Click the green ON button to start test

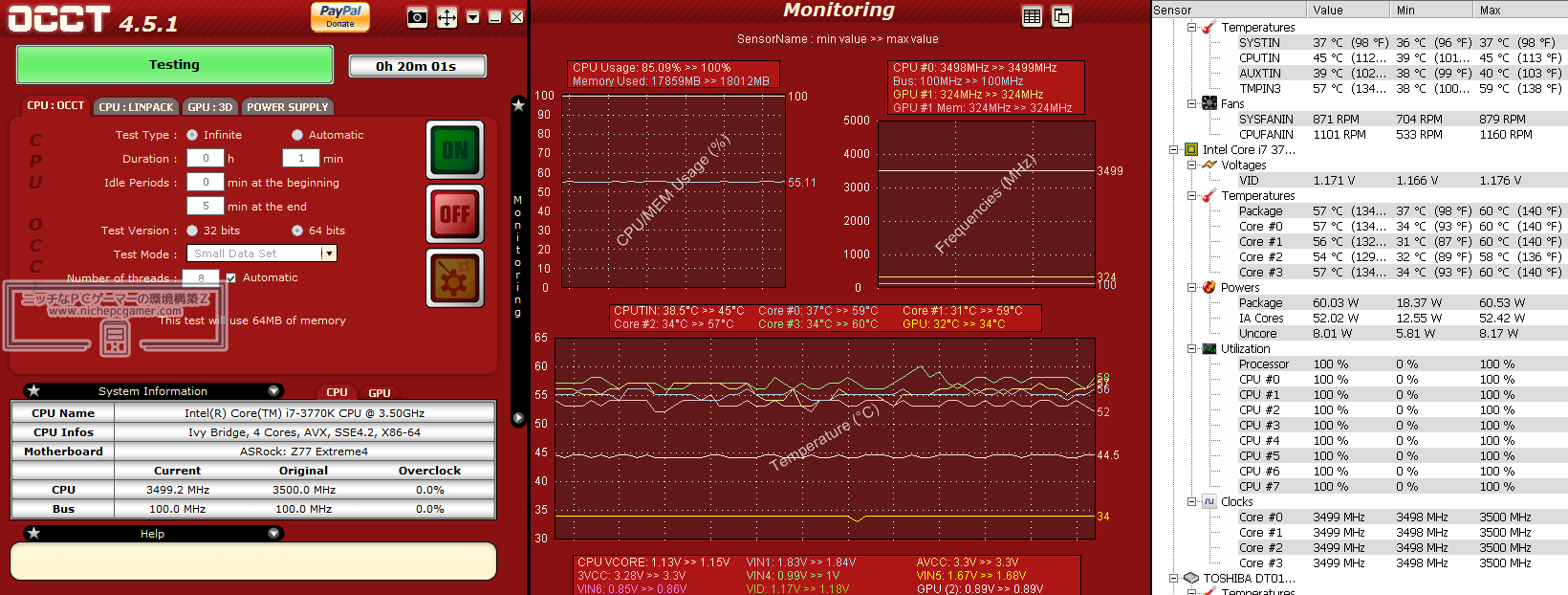coord(455,150)
